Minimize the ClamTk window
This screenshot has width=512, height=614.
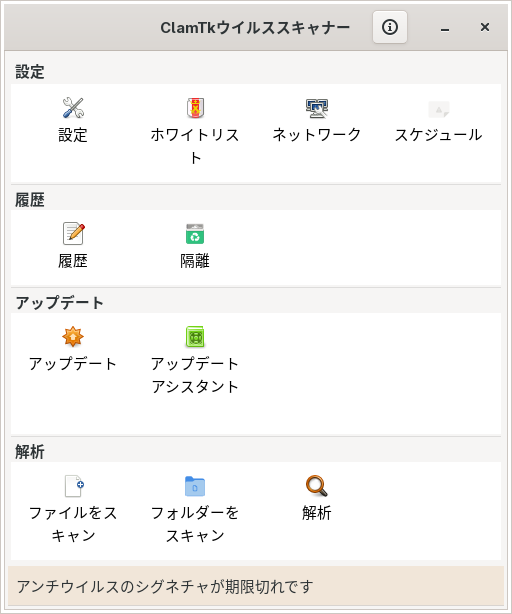tap(445, 27)
